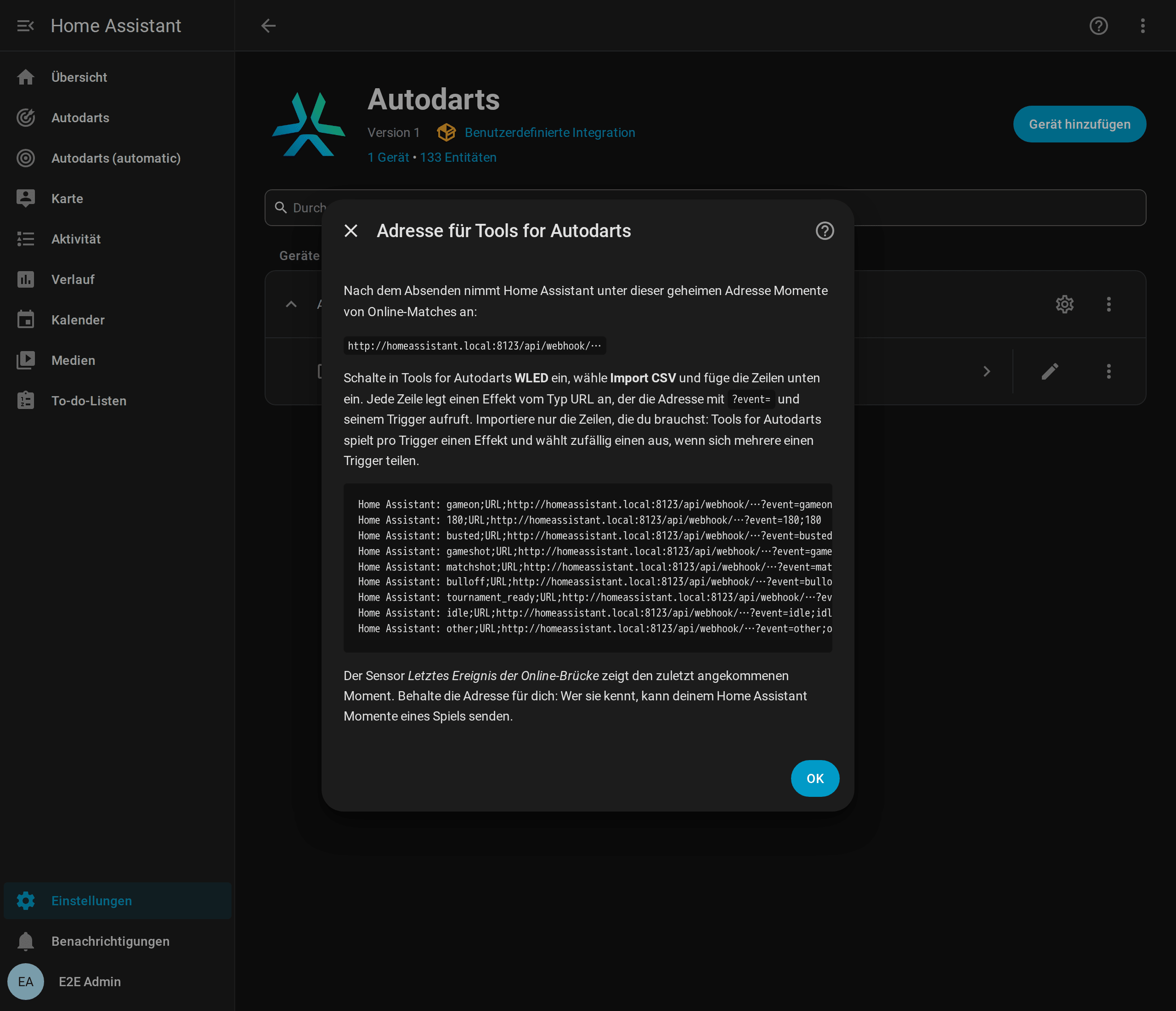Open the top bar overflow menu
Image resolution: width=1176 pixels, height=1011 pixels.
1143,26
